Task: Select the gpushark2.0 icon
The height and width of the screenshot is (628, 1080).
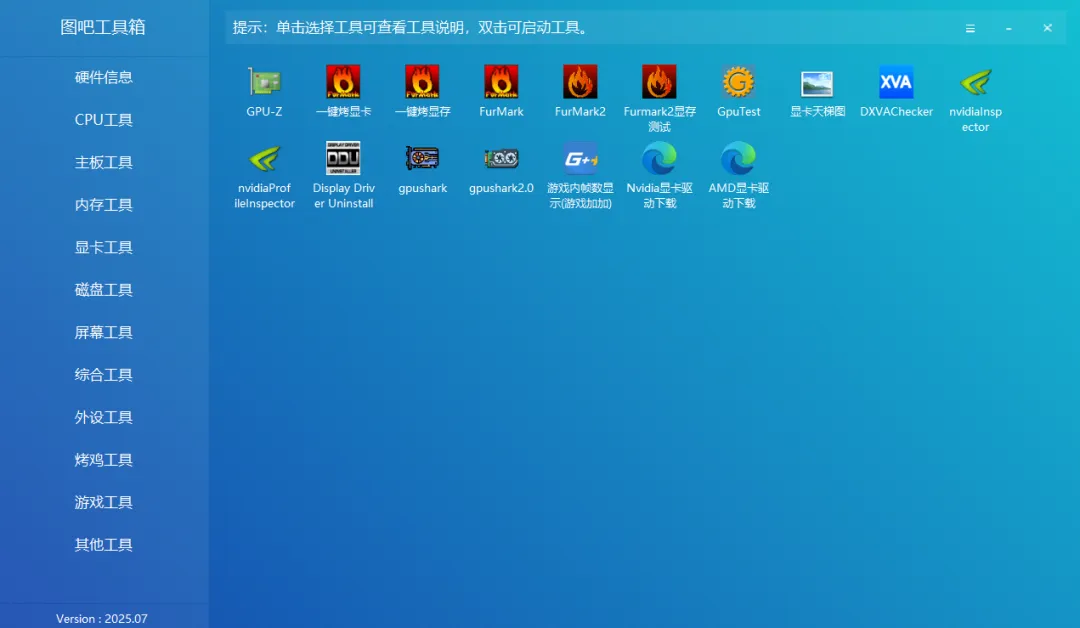Action: tap(501, 158)
